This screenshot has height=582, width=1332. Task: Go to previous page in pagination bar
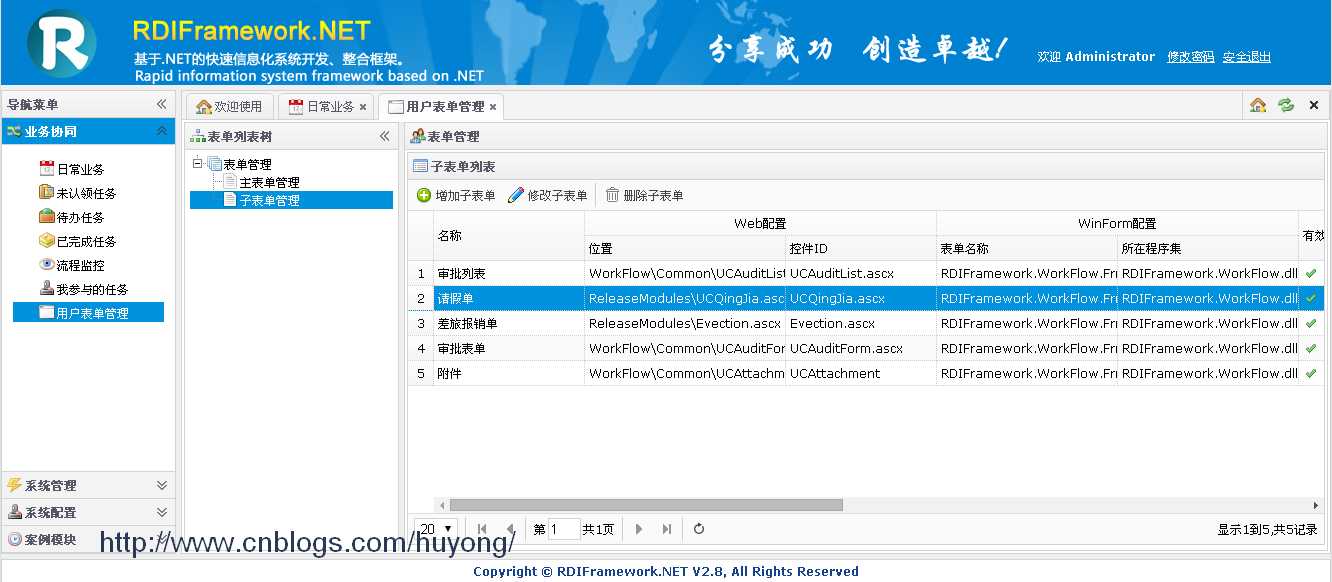pyautogui.click(x=510, y=529)
